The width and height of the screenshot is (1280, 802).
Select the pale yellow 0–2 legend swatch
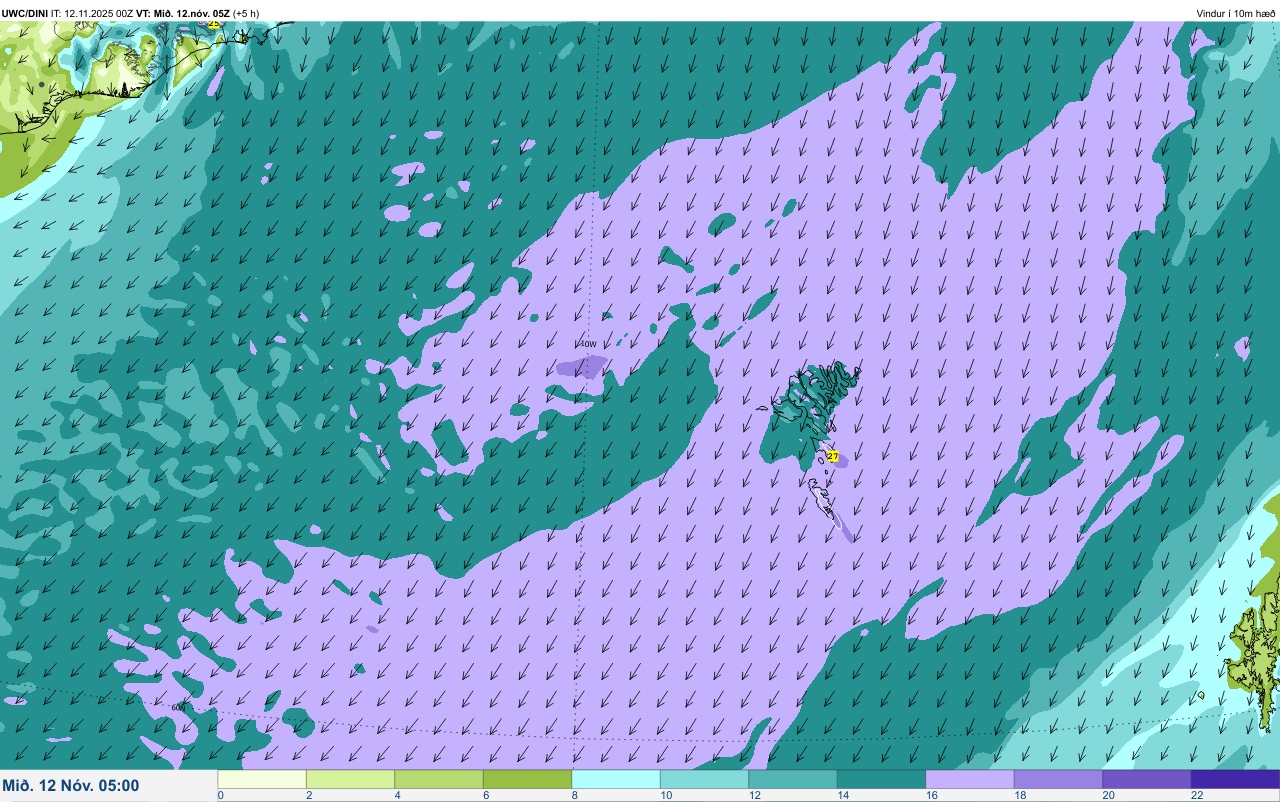(262, 779)
